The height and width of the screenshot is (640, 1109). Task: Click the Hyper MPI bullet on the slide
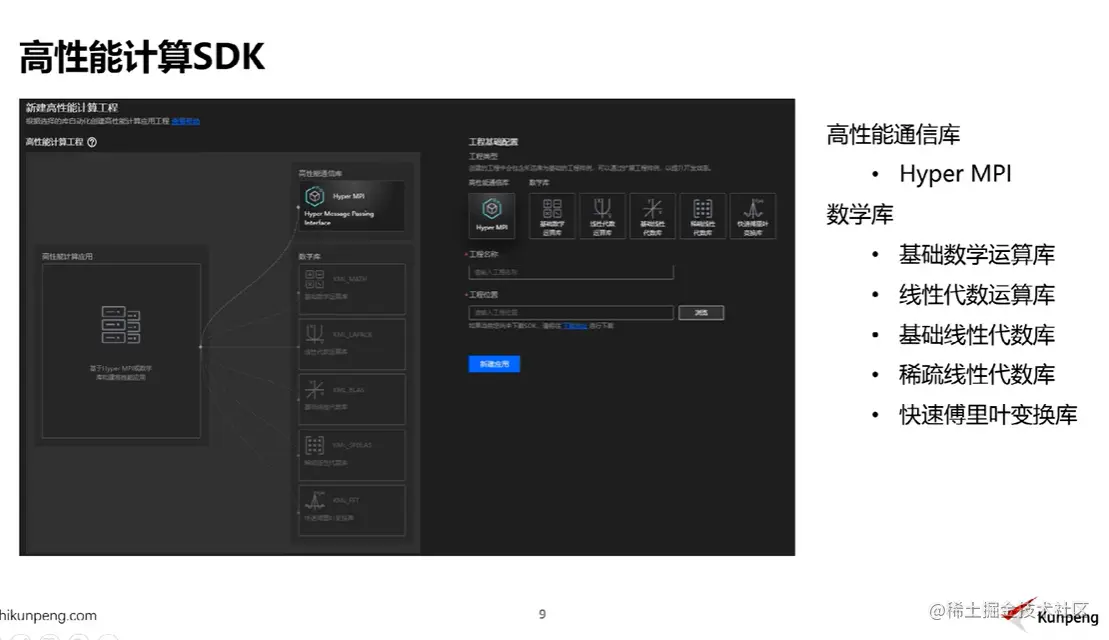(955, 174)
